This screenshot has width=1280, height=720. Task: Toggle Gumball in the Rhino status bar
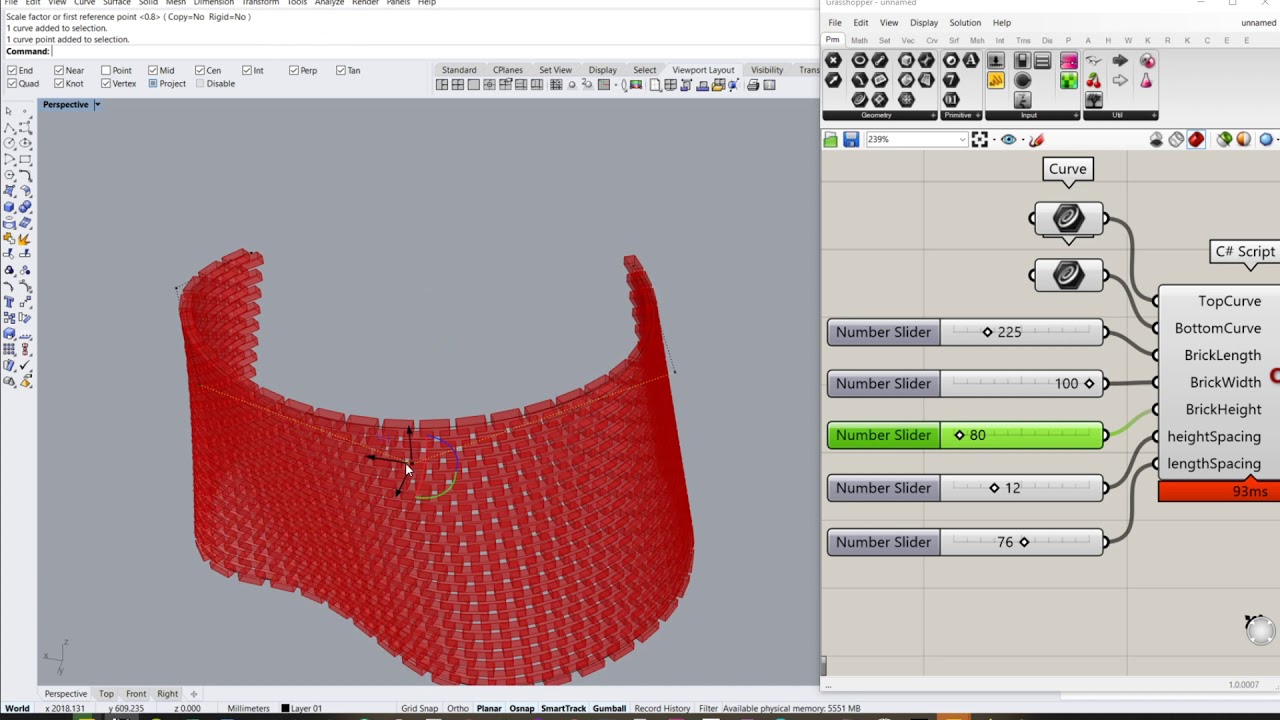[x=609, y=709]
